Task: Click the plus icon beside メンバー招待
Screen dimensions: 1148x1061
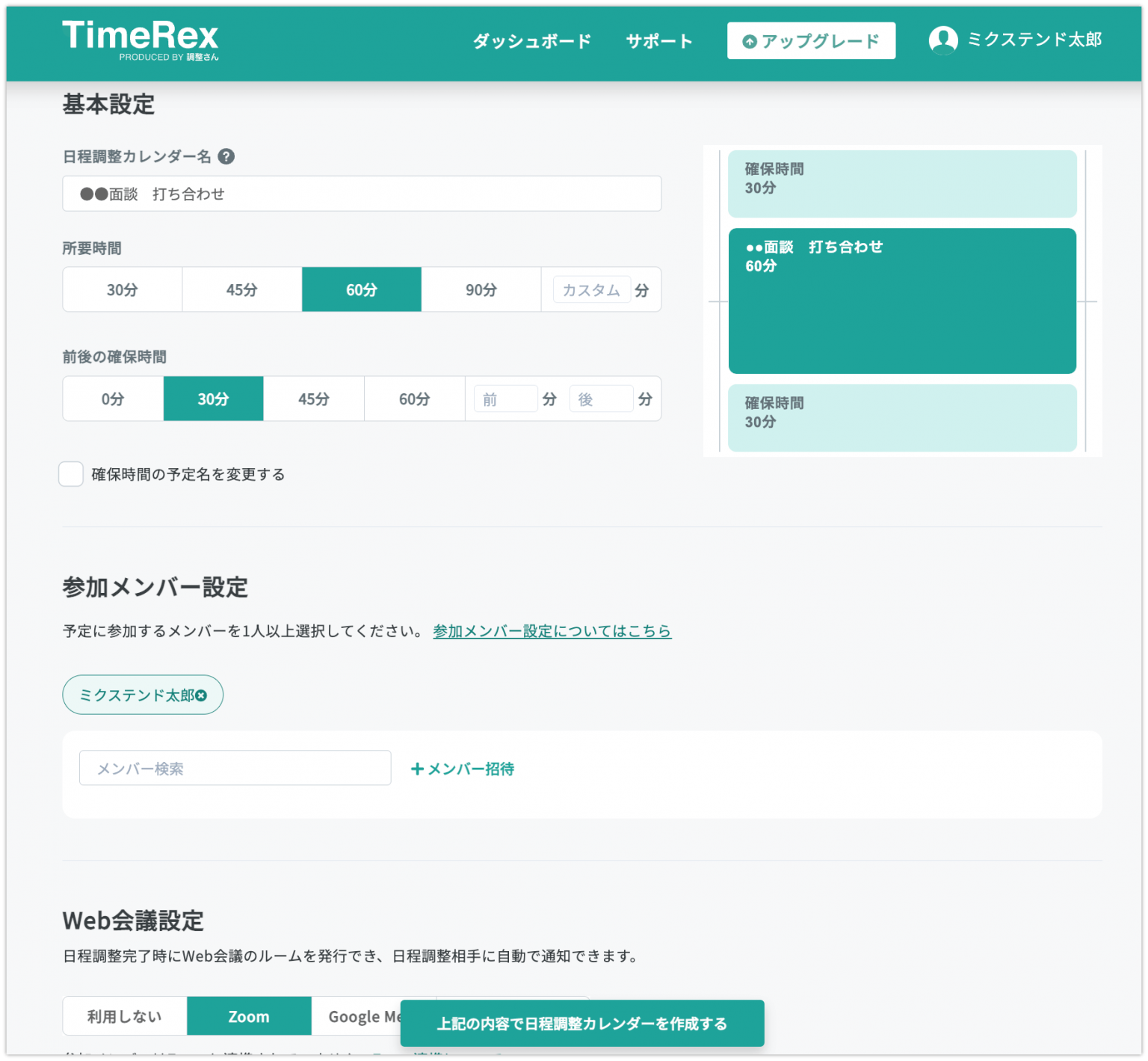Action: click(416, 769)
